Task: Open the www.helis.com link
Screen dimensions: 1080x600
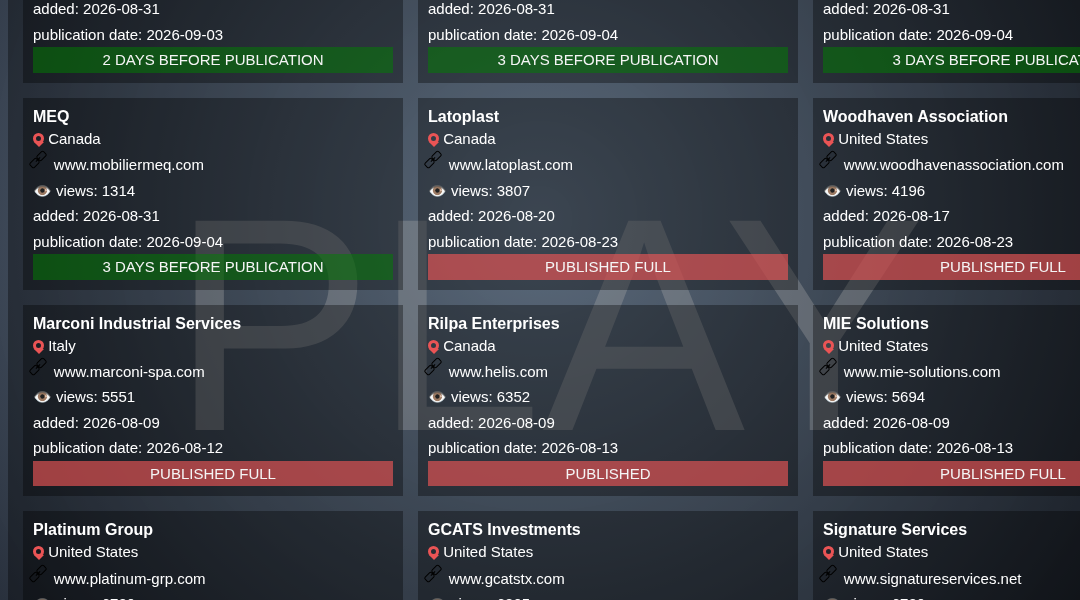Action: [498, 372]
